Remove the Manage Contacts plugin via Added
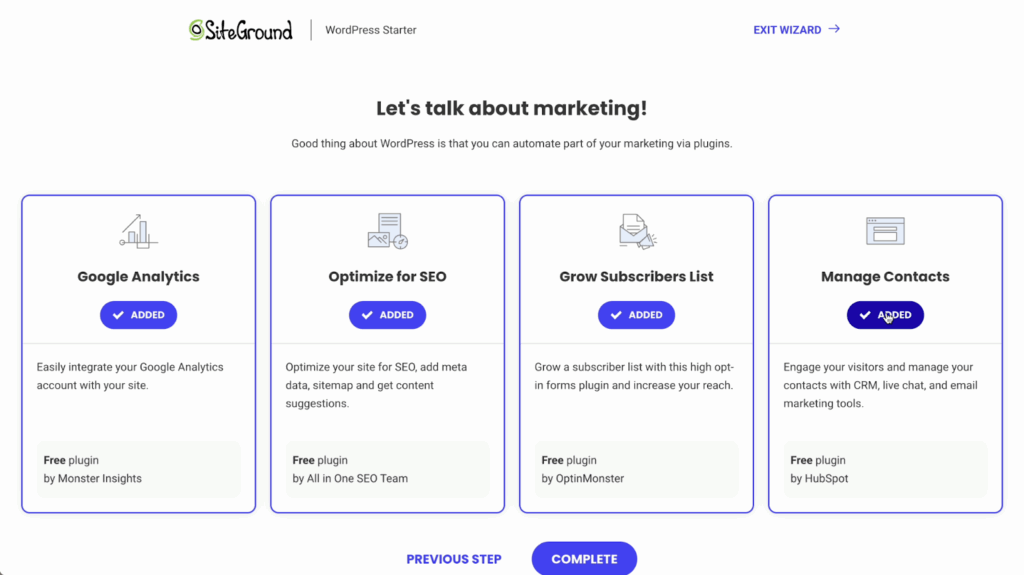1024x575 pixels. [885, 315]
